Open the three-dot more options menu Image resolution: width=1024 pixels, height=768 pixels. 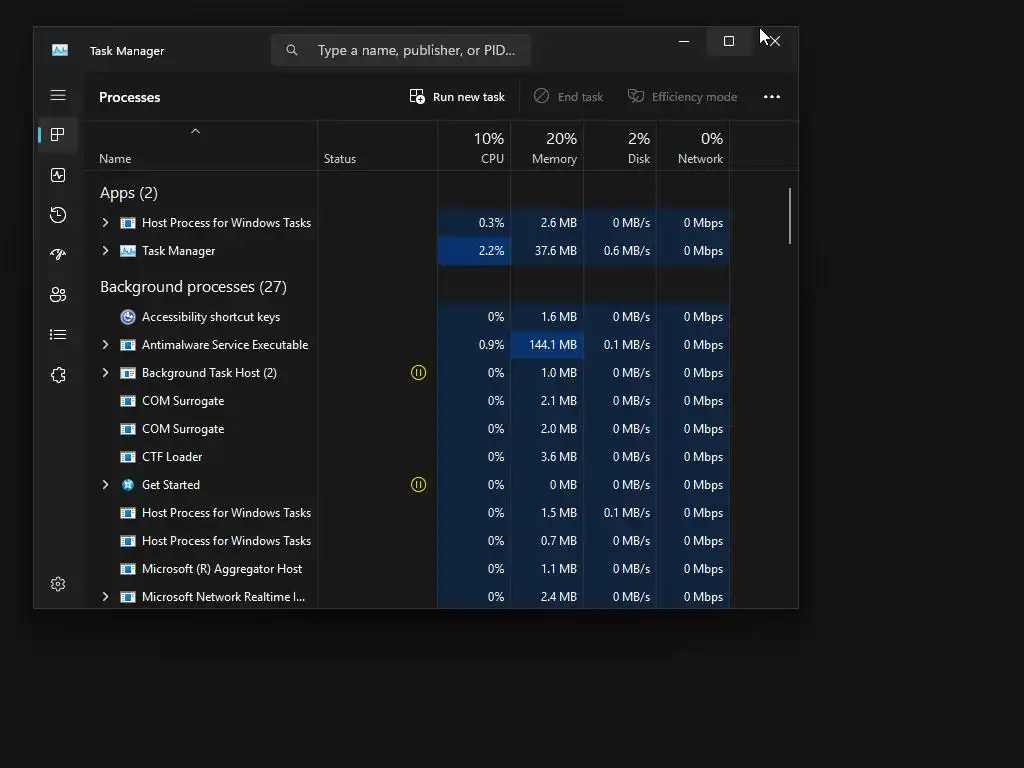[772, 97]
